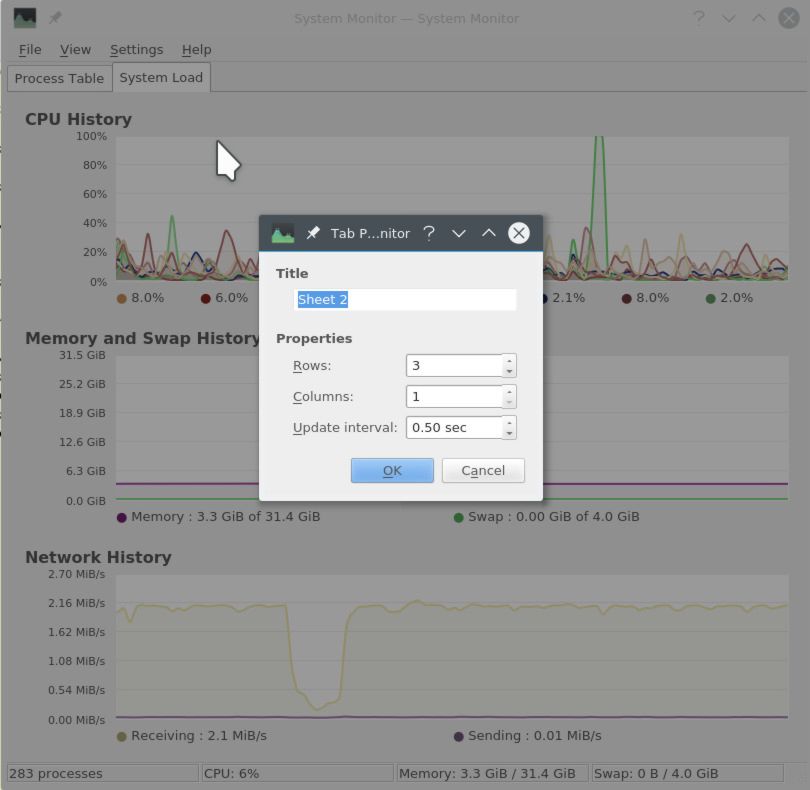Click the 'Memory : 3.3 GiB of 31.4 GiB' legend
This screenshot has width=810, height=790.
[x=226, y=517]
